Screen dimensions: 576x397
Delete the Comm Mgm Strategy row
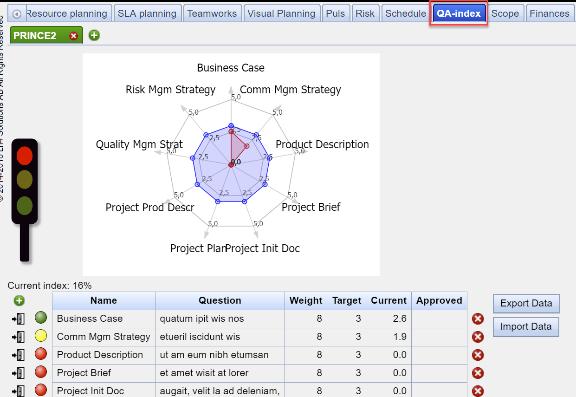tap(478, 337)
